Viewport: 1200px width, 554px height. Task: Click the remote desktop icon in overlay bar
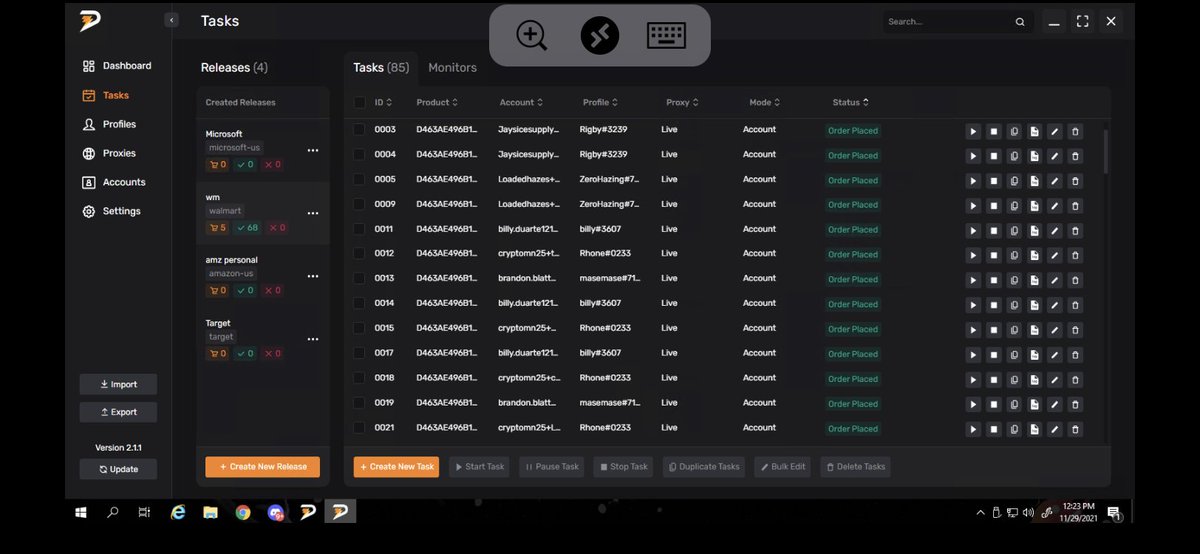pos(600,36)
